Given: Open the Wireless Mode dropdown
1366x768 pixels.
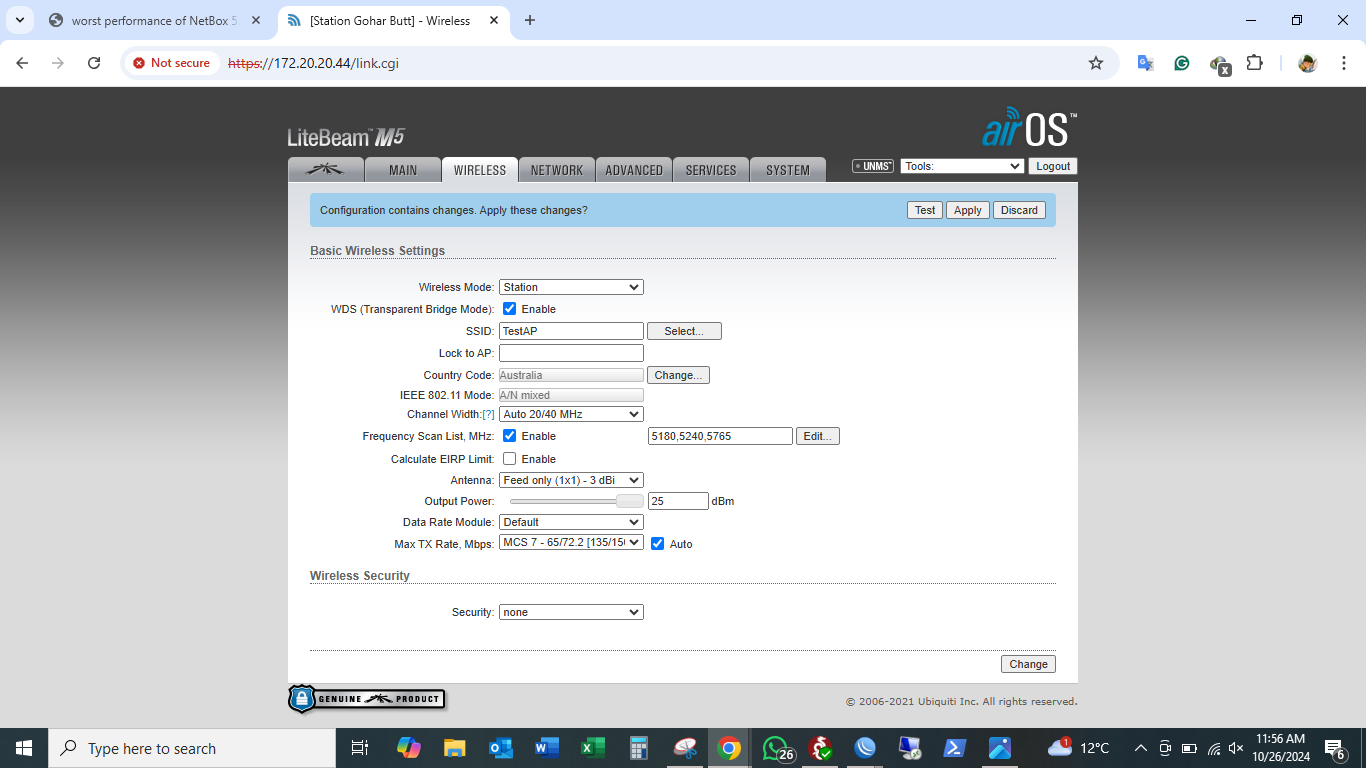Looking at the screenshot, I should point(571,287).
